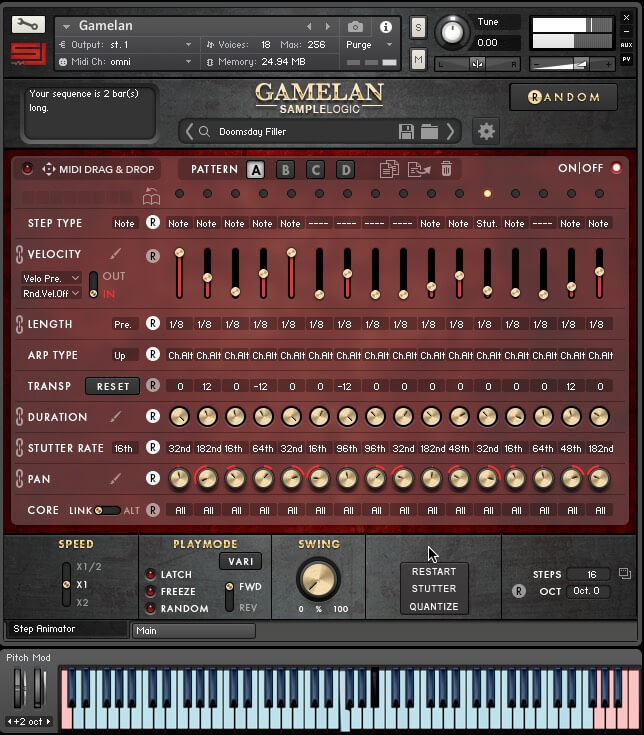Load next preset with right chevron
644x735 pixels.
tap(450, 132)
